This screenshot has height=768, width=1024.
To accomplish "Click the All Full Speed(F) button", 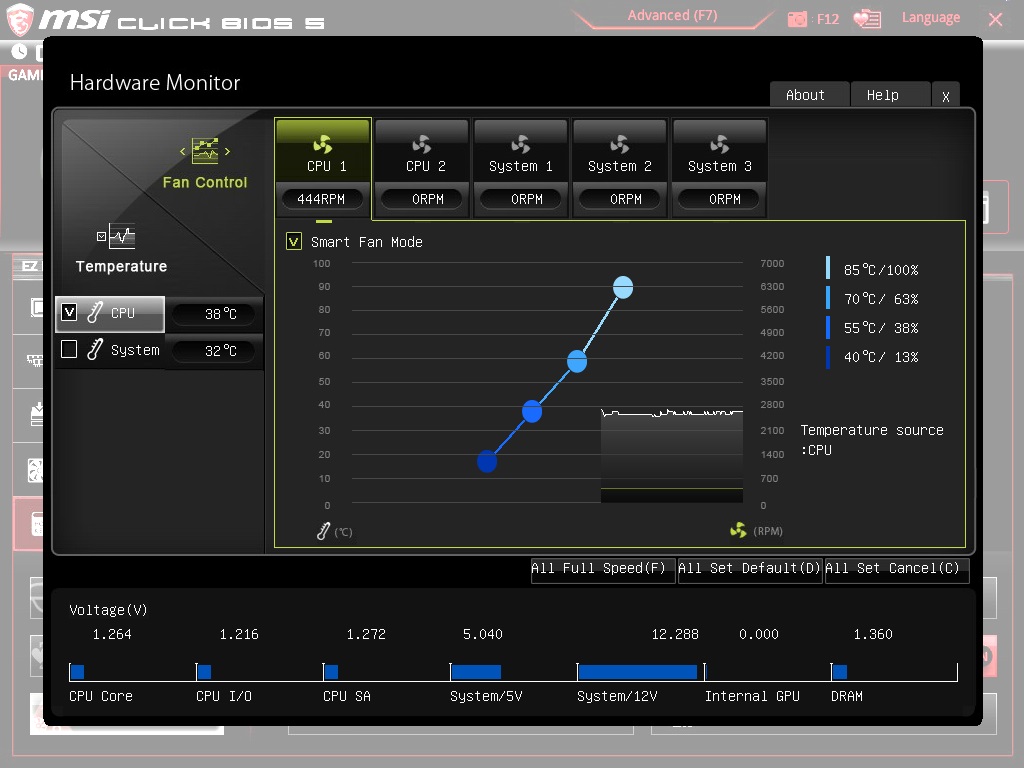I will pyautogui.click(x=603, y=569).
